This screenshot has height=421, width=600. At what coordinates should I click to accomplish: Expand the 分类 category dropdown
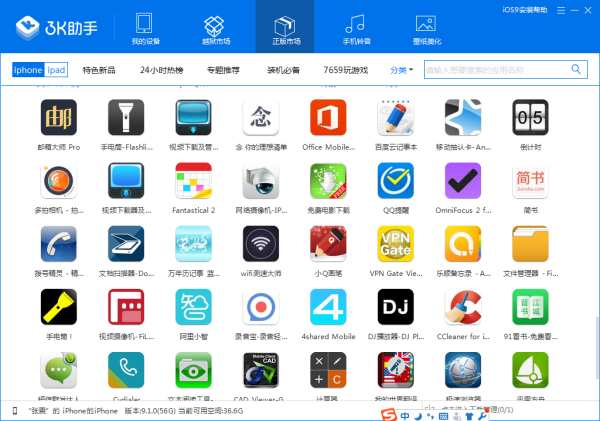(401, 70)
